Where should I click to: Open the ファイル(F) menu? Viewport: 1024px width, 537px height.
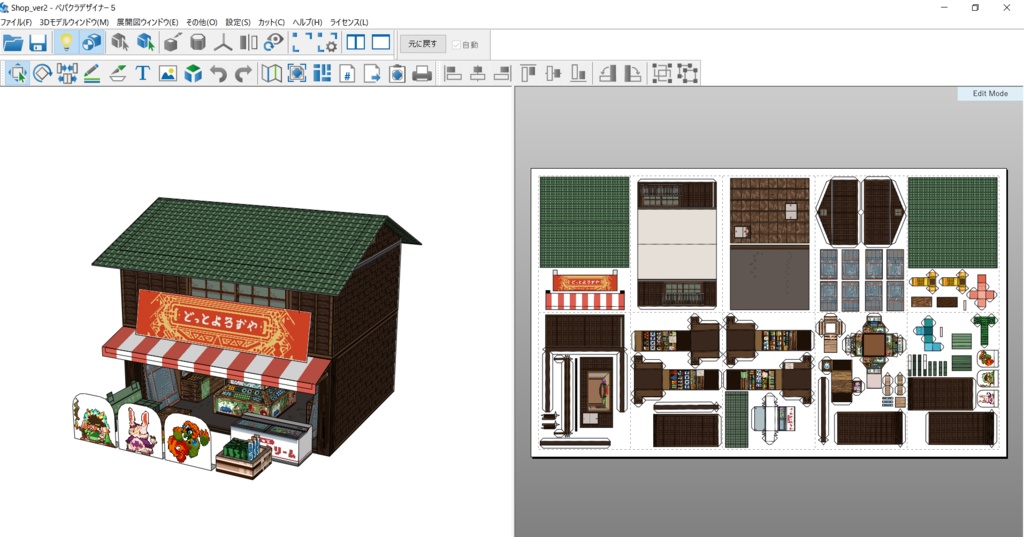coord(16,22)
